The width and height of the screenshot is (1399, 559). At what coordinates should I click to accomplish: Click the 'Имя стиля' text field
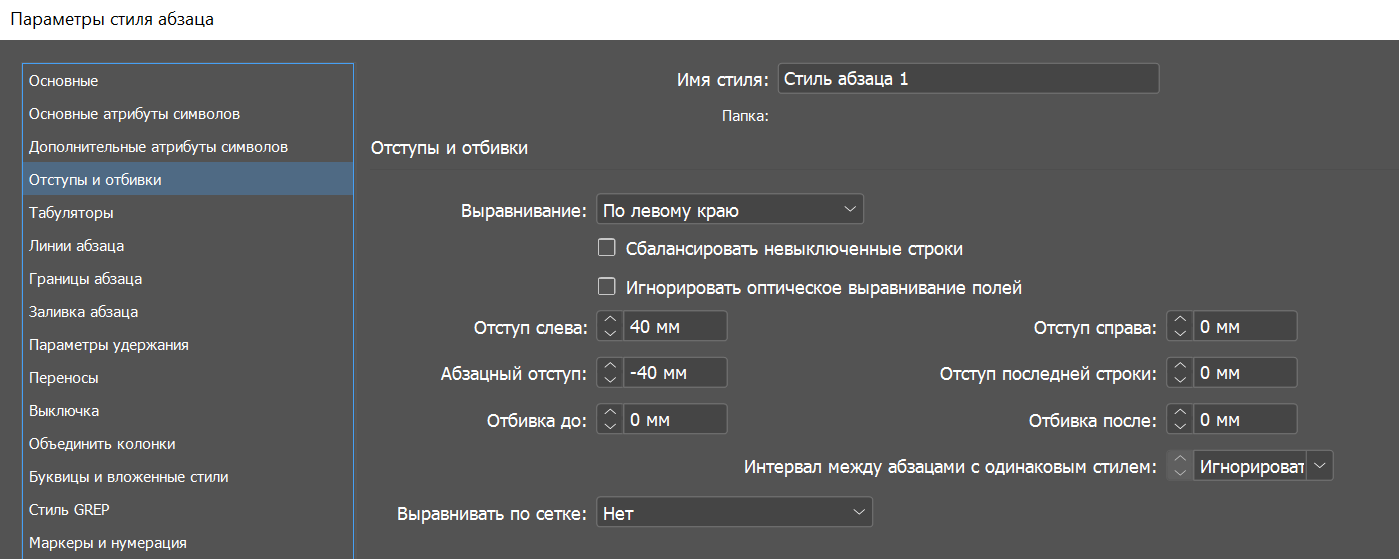[967, 79]
